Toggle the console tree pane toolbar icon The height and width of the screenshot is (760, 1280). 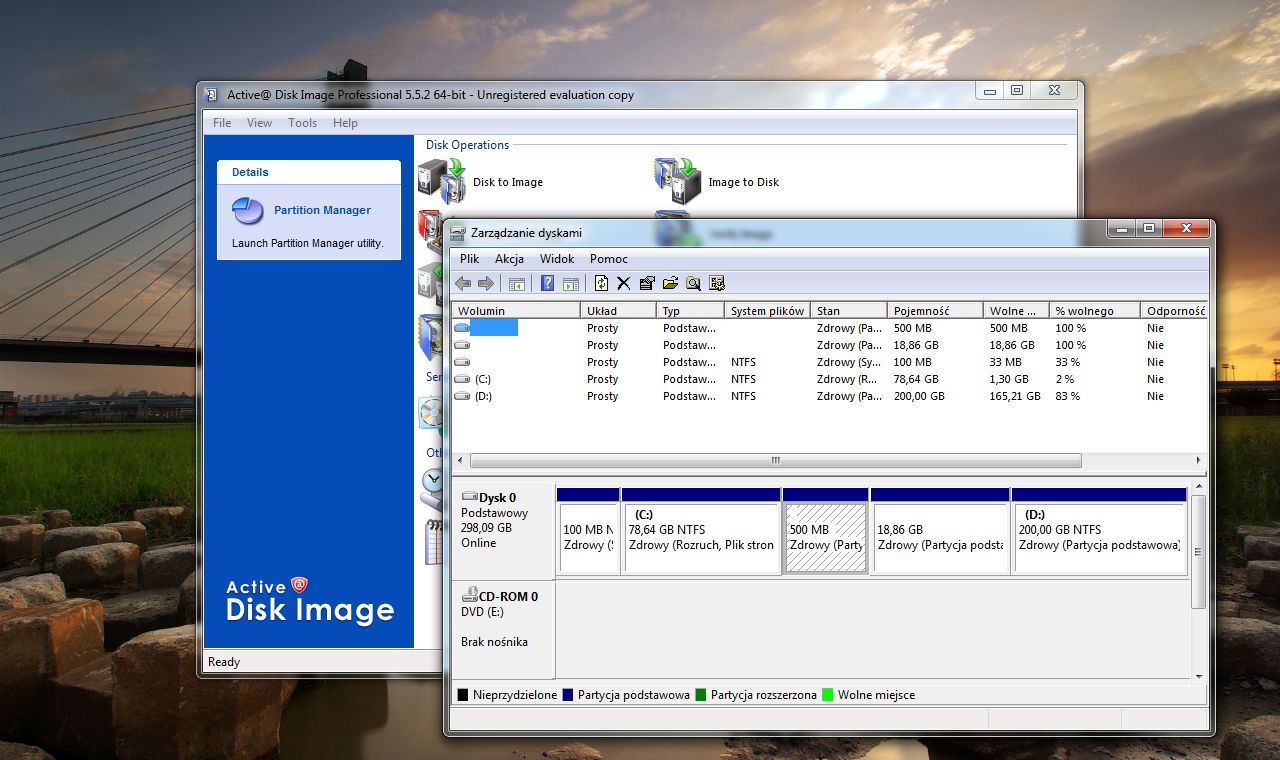click(517, 284)
